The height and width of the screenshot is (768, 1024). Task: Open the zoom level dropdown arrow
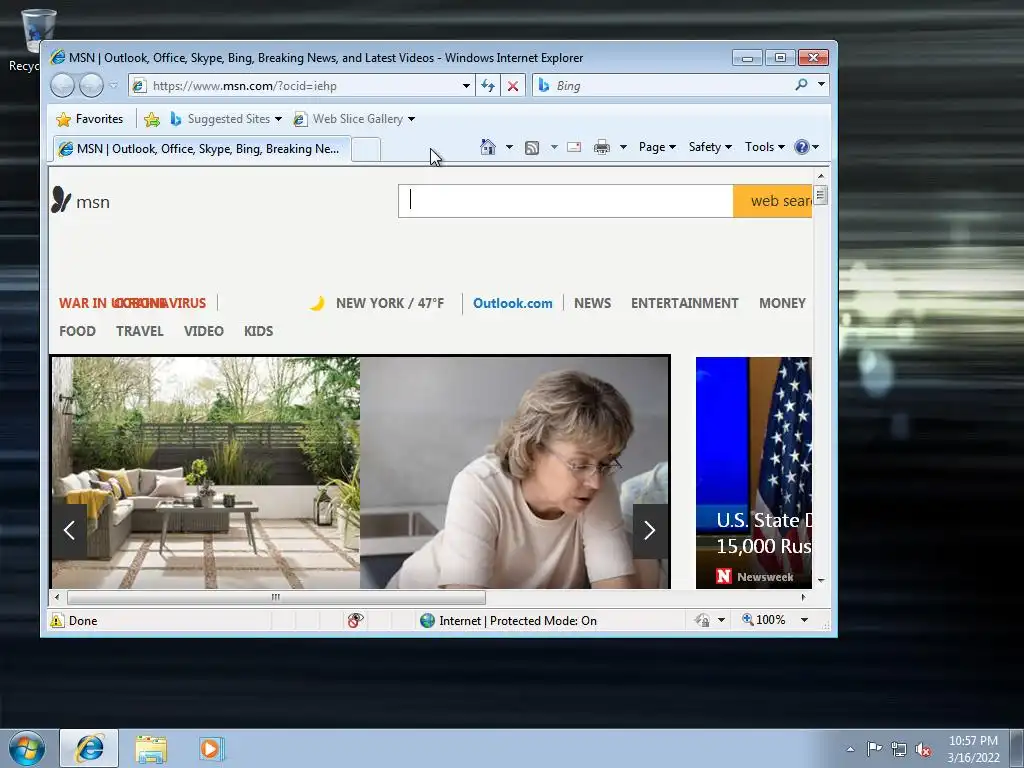click(805, 620)
